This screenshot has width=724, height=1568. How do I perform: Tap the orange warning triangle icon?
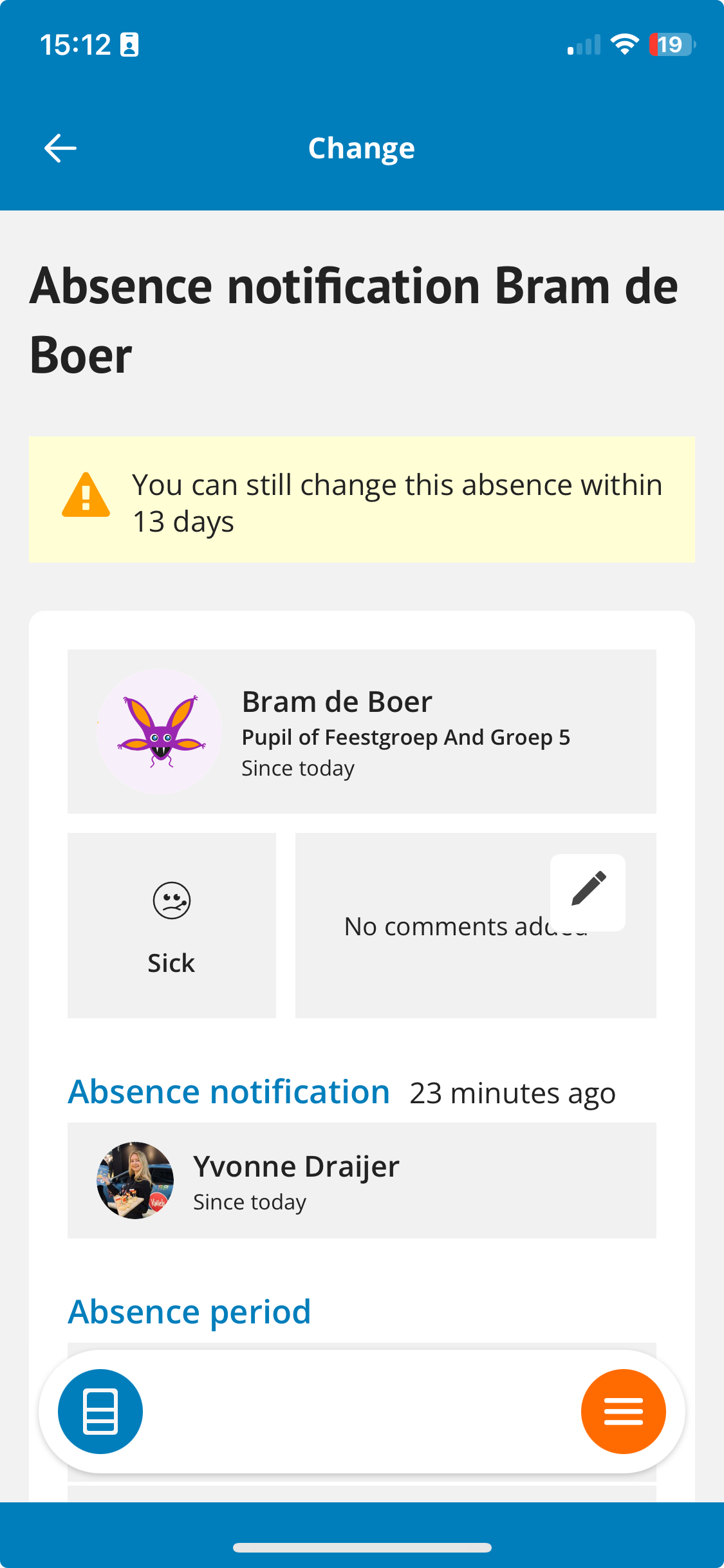point(86,496)
